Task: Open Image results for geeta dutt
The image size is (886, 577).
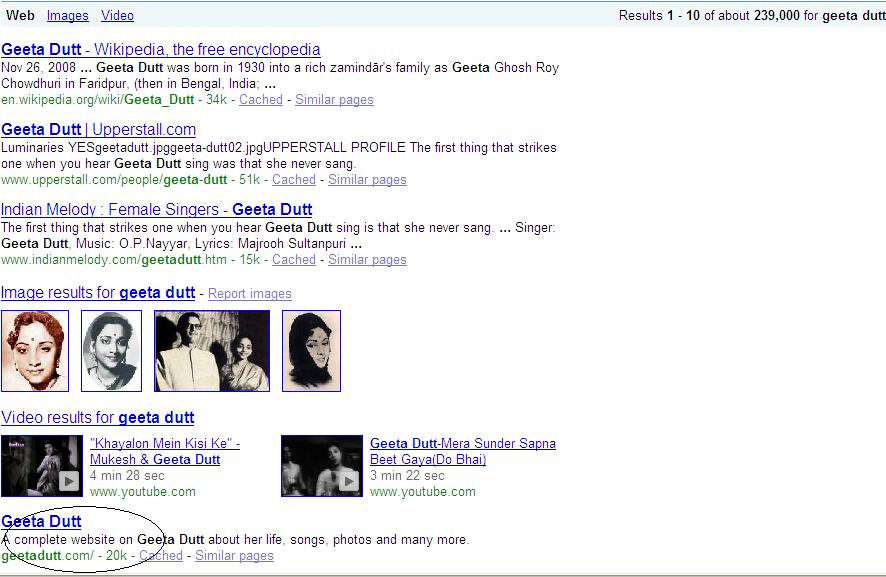Action: [x=98, y=293]
